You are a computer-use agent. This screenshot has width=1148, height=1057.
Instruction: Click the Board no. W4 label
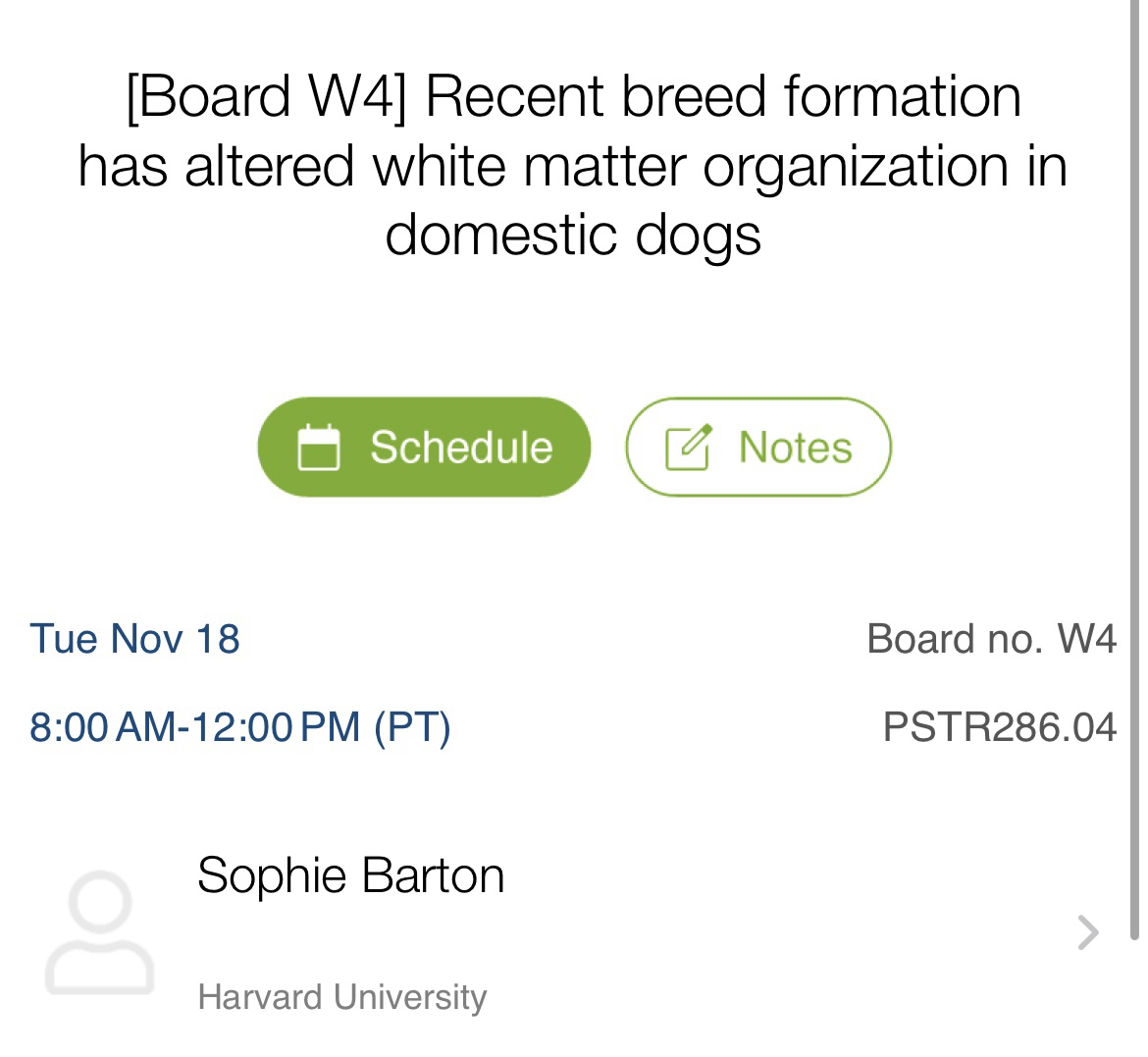[x=991, y=639]
